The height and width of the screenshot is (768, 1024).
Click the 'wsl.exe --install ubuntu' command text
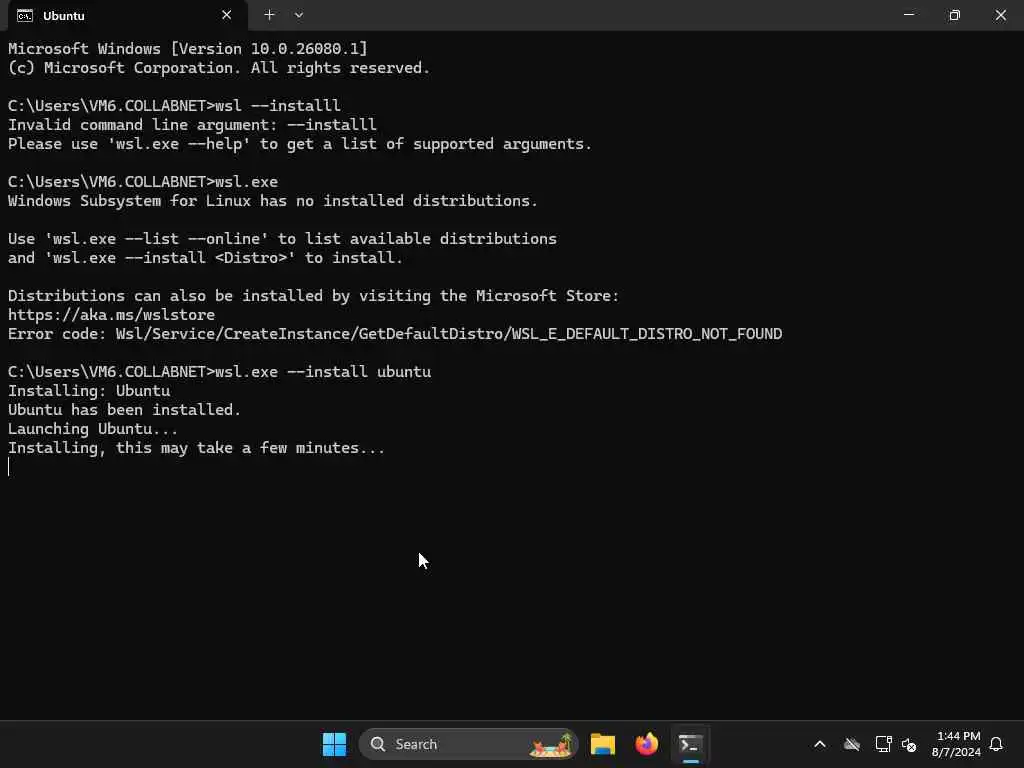point(323,372)
